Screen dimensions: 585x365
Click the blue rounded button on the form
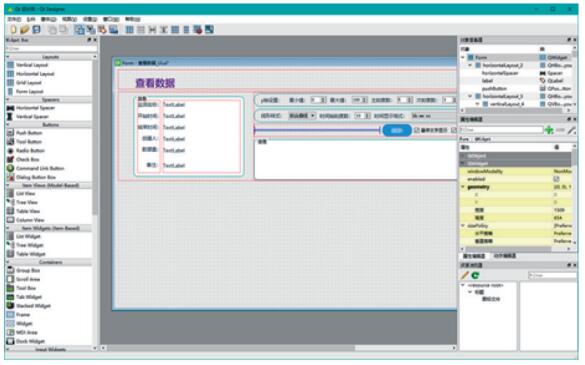[x=397, y=130]
